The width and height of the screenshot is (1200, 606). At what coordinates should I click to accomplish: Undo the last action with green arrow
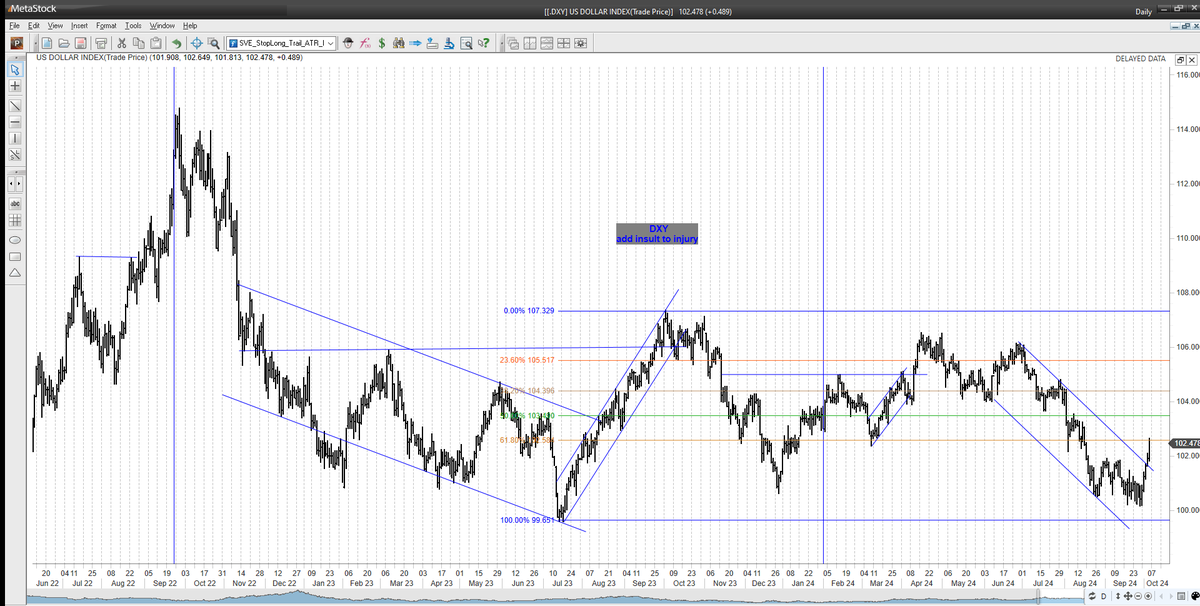[x=176, y=43]
